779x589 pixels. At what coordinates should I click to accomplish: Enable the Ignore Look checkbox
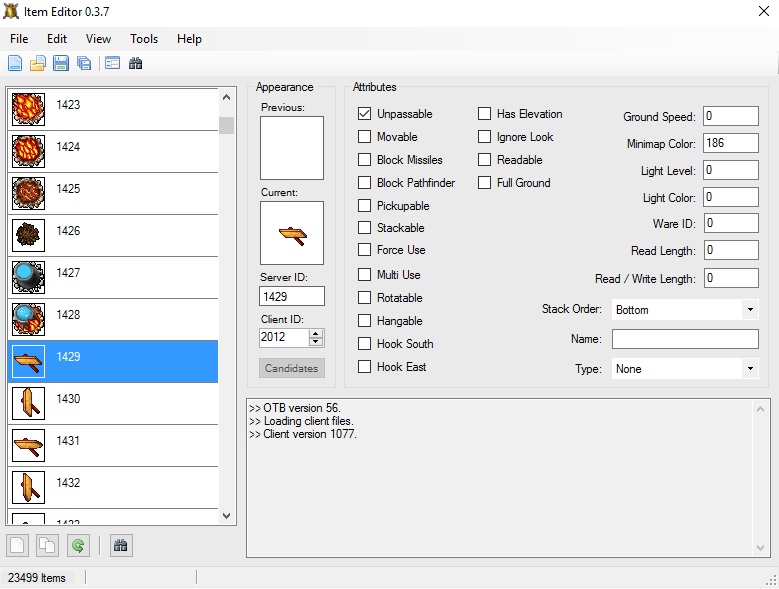484,137
